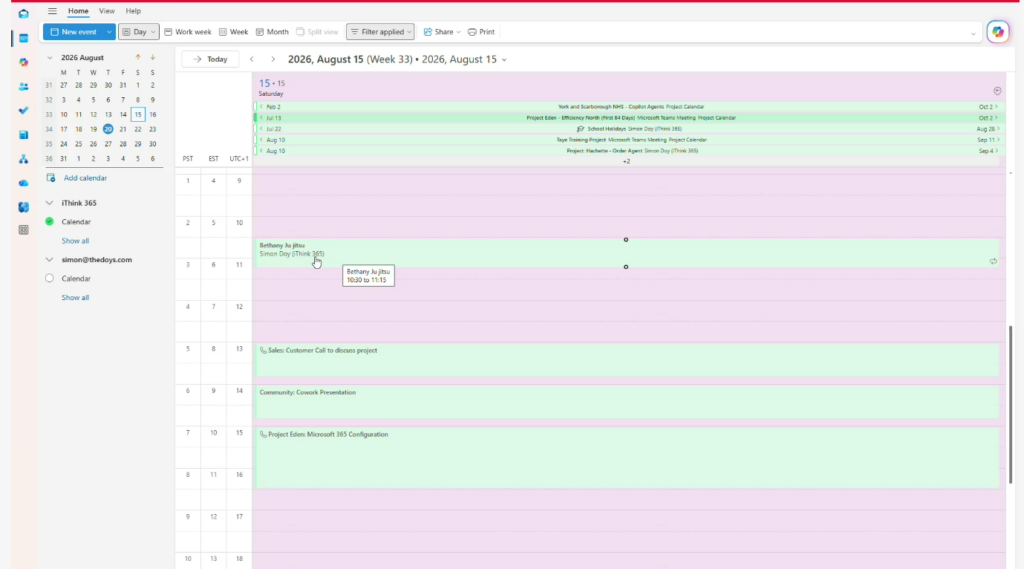
Task: Open the Org Explorer icon in sidebar
Action: (24, 159)
